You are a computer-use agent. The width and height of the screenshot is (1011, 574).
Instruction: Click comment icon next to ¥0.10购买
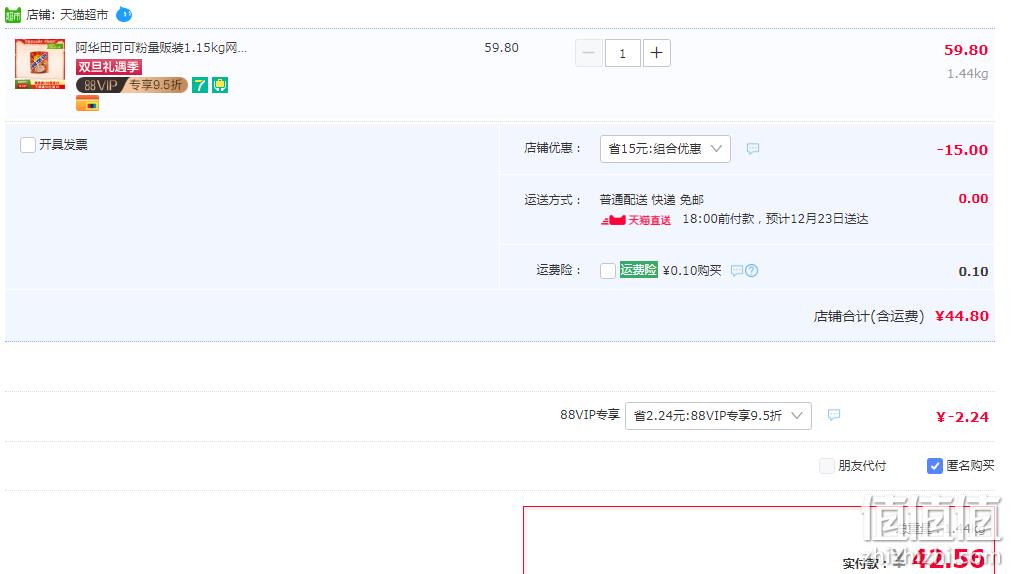pyautogui.click(x=736, y=271)
